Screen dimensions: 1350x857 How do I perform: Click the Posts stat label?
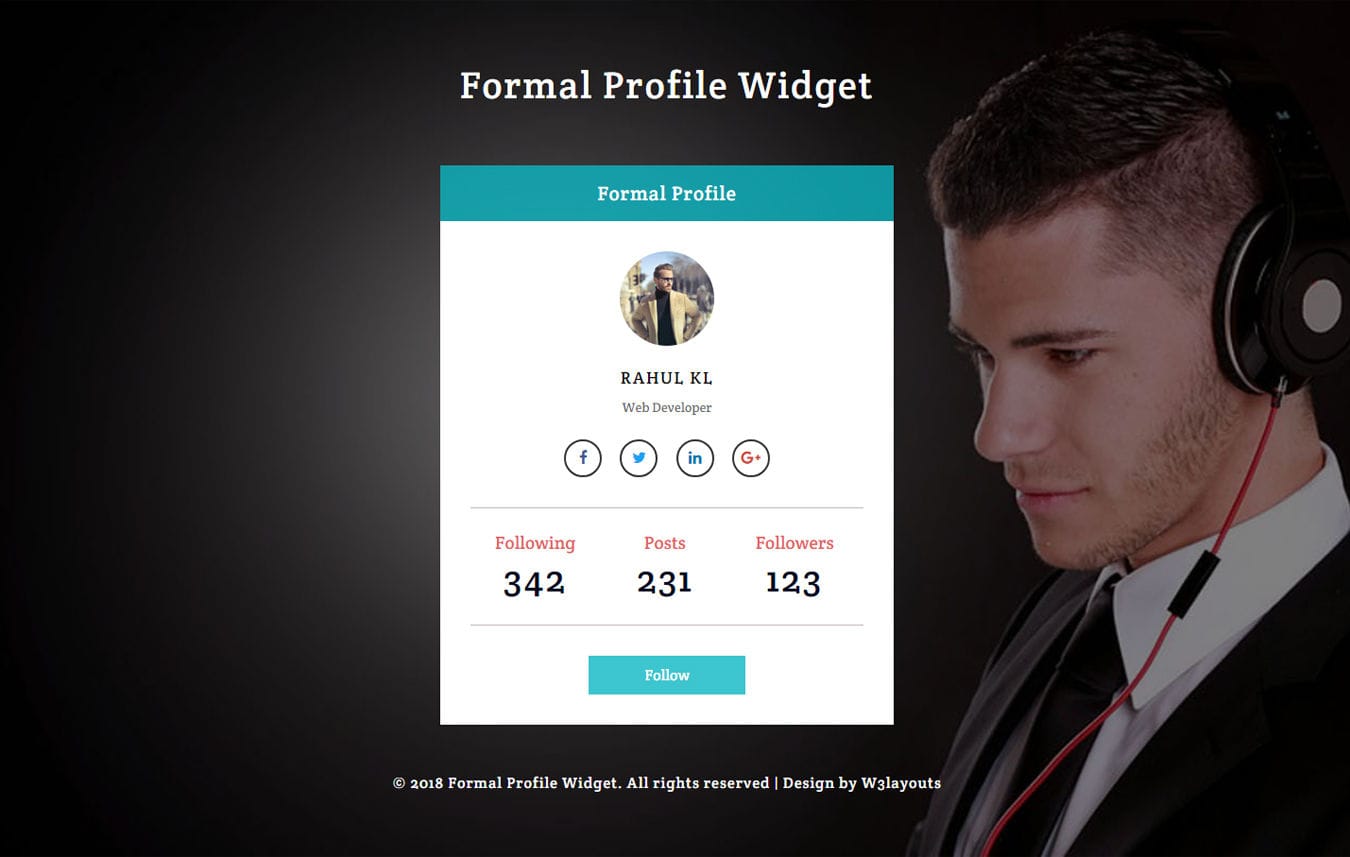[665, 543]
